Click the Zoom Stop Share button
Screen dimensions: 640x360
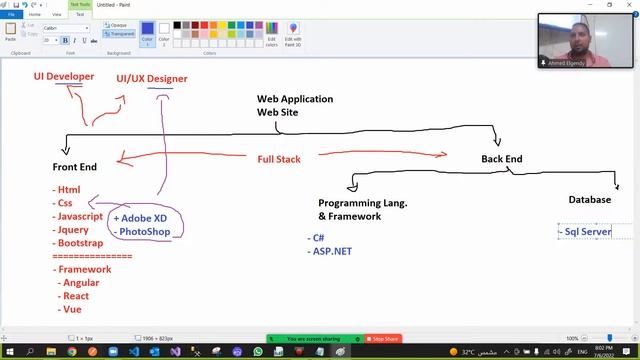(383, 339)
